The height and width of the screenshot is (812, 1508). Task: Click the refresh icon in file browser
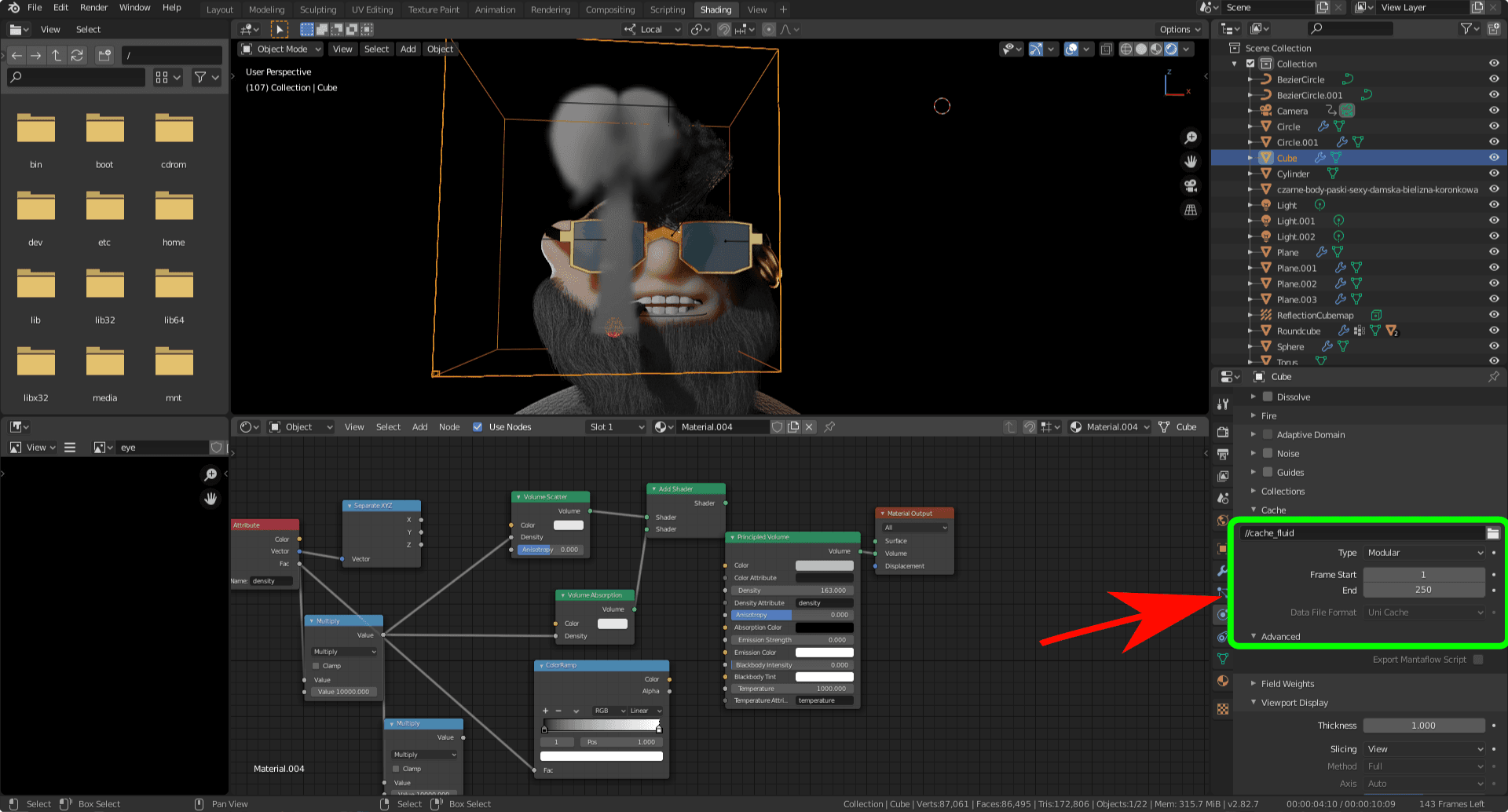point(77,56)
